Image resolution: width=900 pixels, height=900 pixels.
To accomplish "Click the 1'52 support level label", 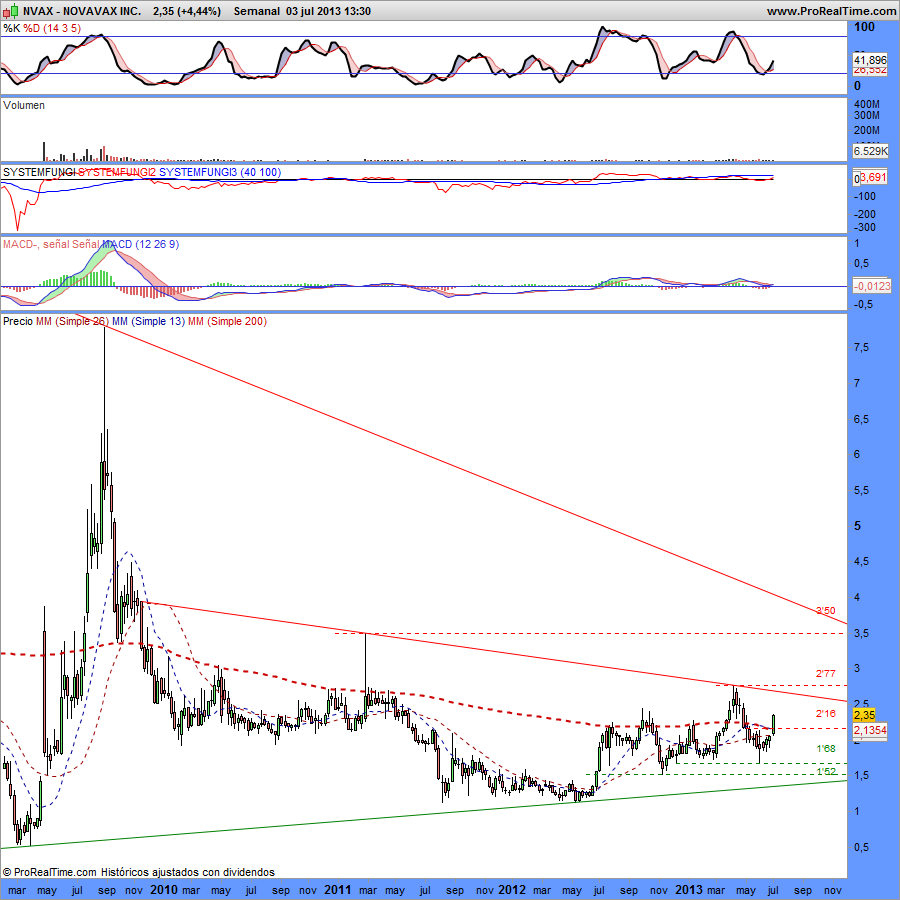I will (x=825, y=771).
